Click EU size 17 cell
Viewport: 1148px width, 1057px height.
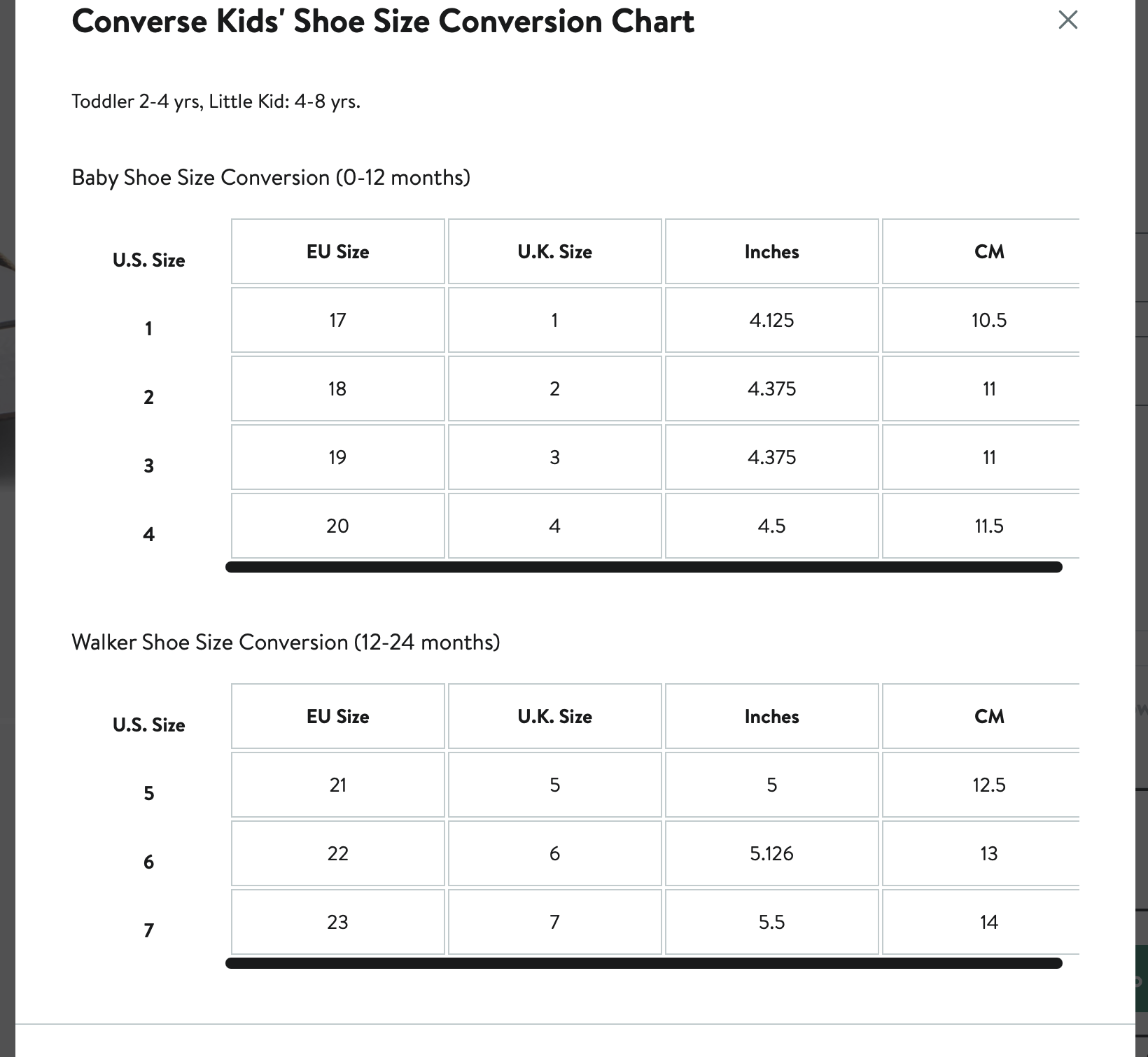tap(338, 320)
